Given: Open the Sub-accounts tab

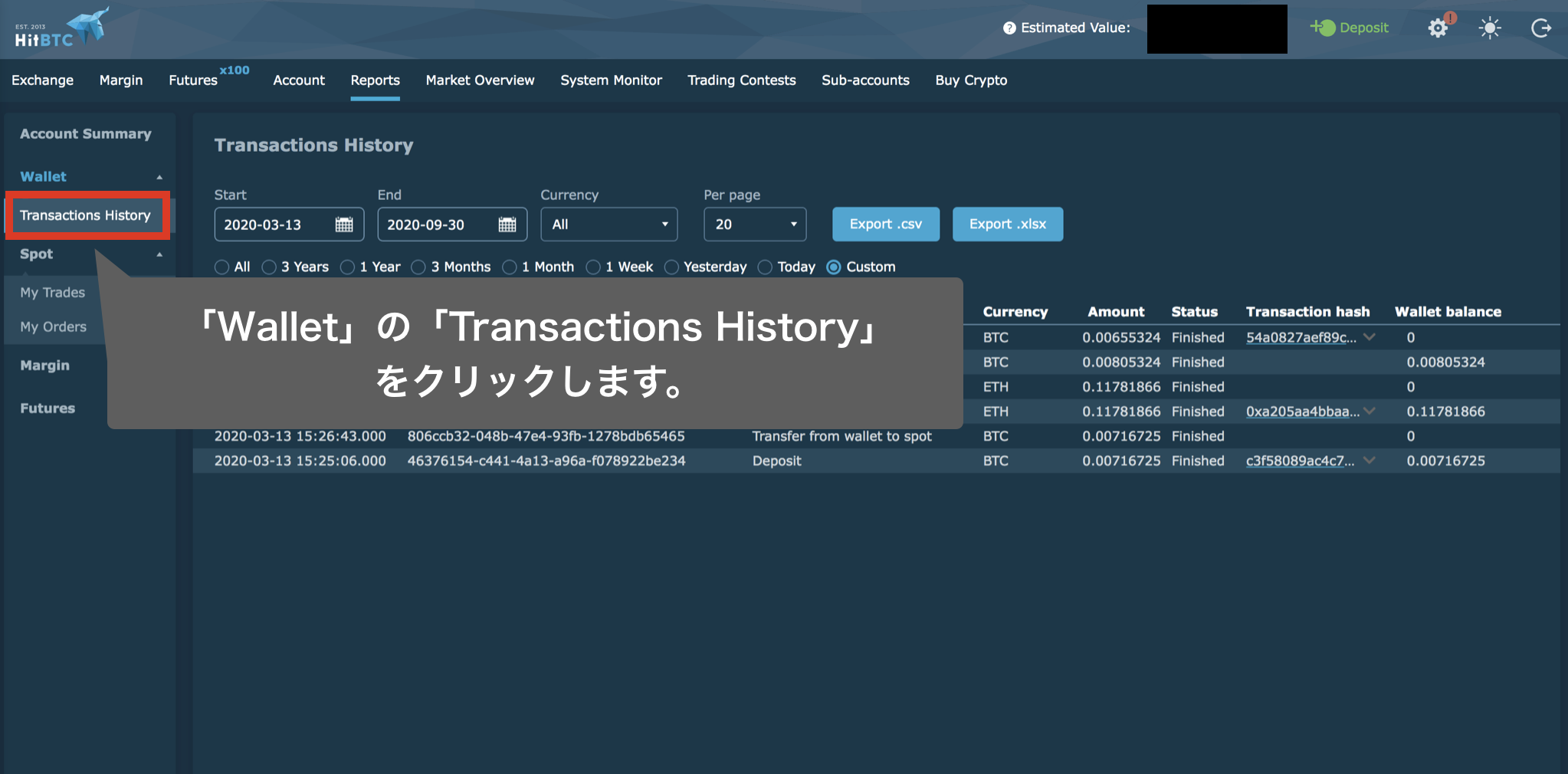Looking at the screenshot, I should [x=865, y=80].
